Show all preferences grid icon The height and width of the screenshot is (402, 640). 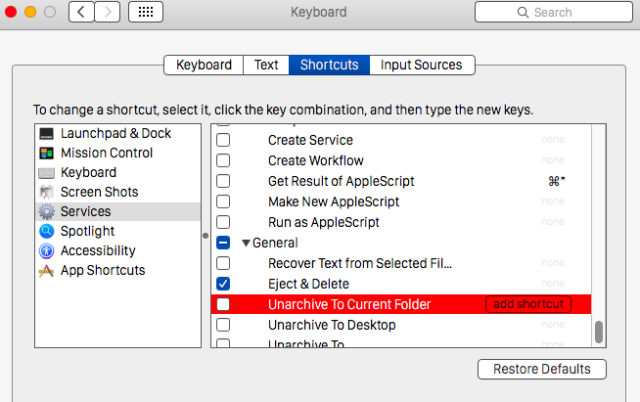click(x=145, y=13)
